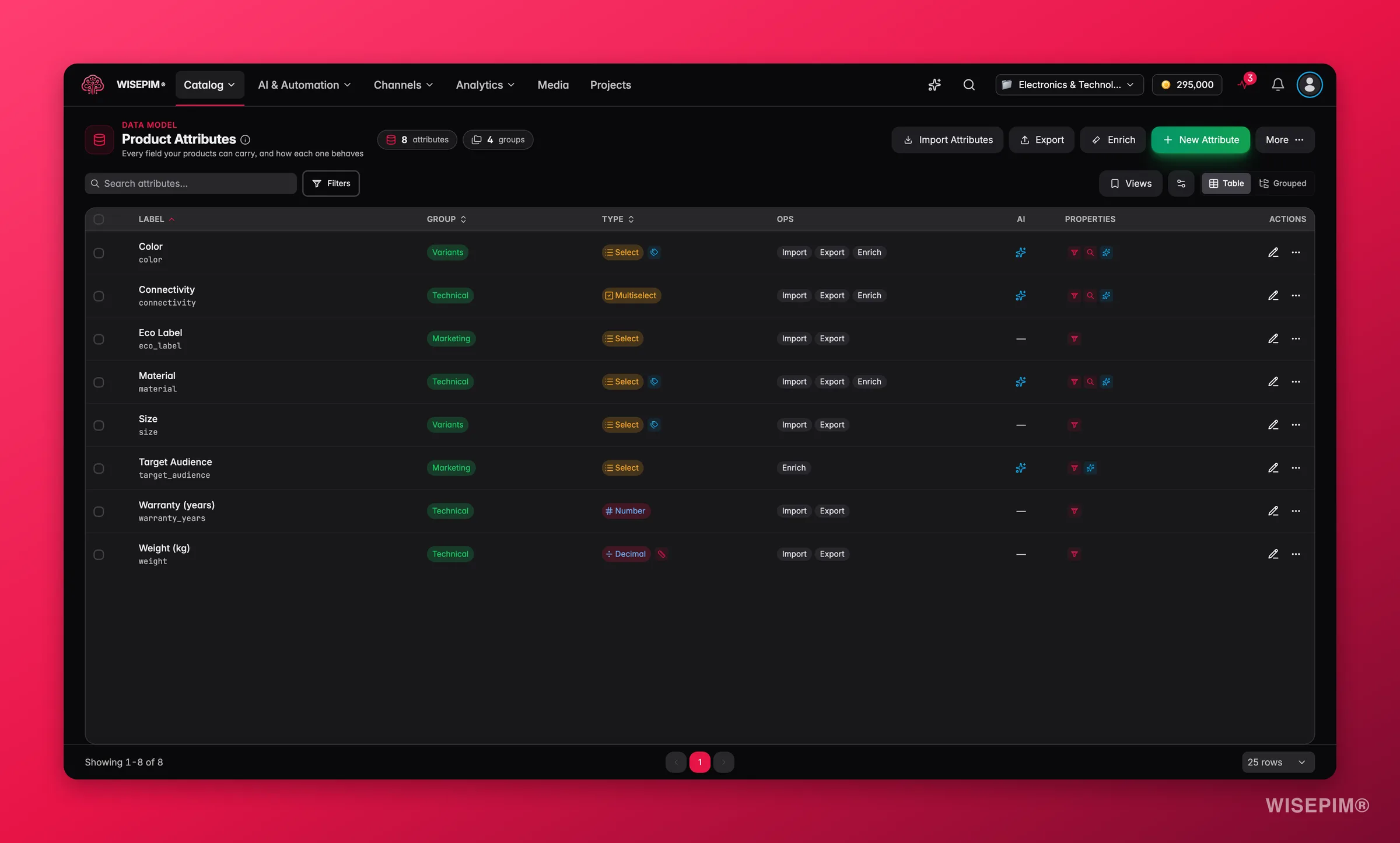The image size is (1400, 843).
Task: Open the Media page
Action: [553, 85]
